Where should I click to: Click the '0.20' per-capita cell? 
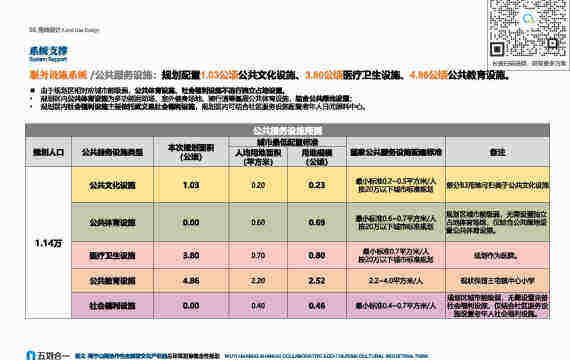pos(258,185)
